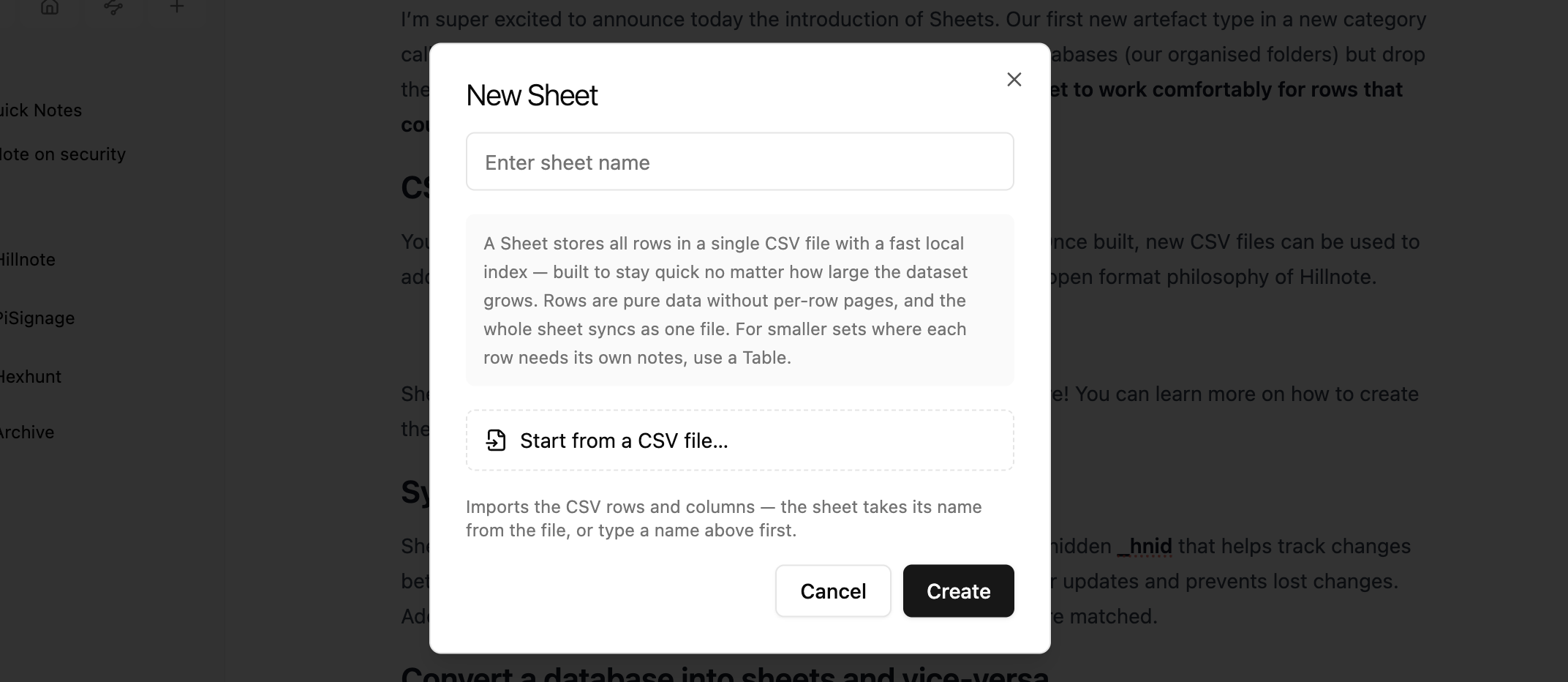Select Hexhunt in the sidebar

click(x=31, y=377)
